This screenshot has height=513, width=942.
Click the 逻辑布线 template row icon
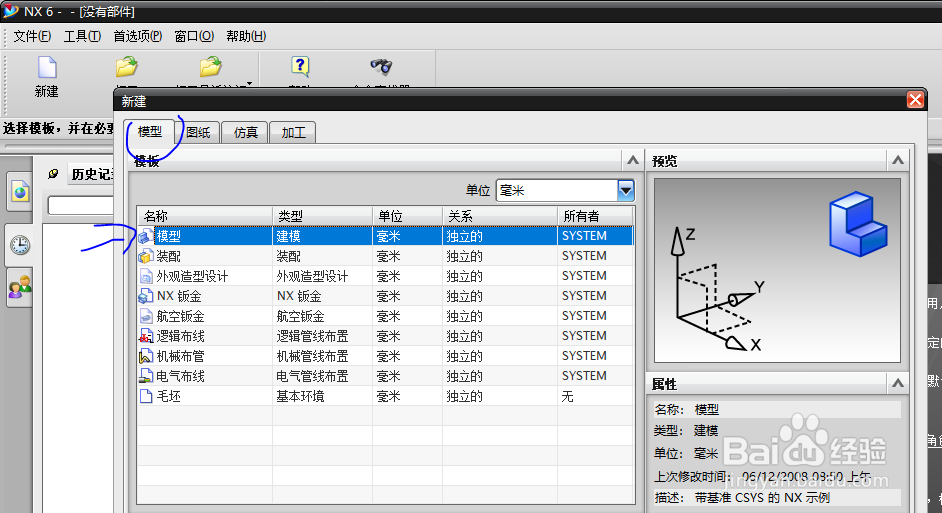(145, 336)
